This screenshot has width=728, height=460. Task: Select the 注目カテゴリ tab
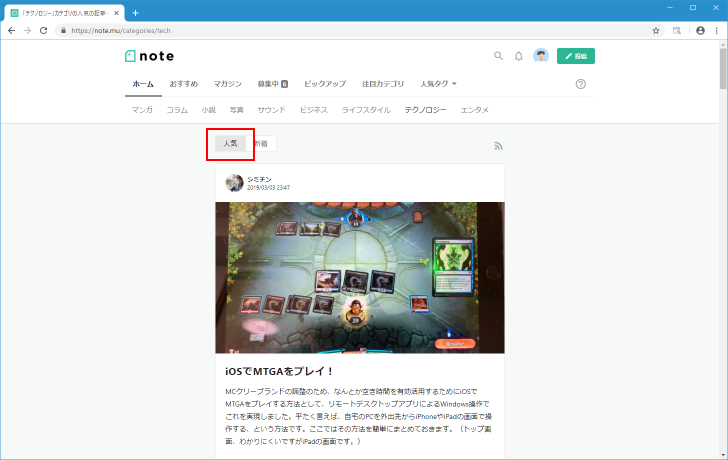(x=383, y=84)
